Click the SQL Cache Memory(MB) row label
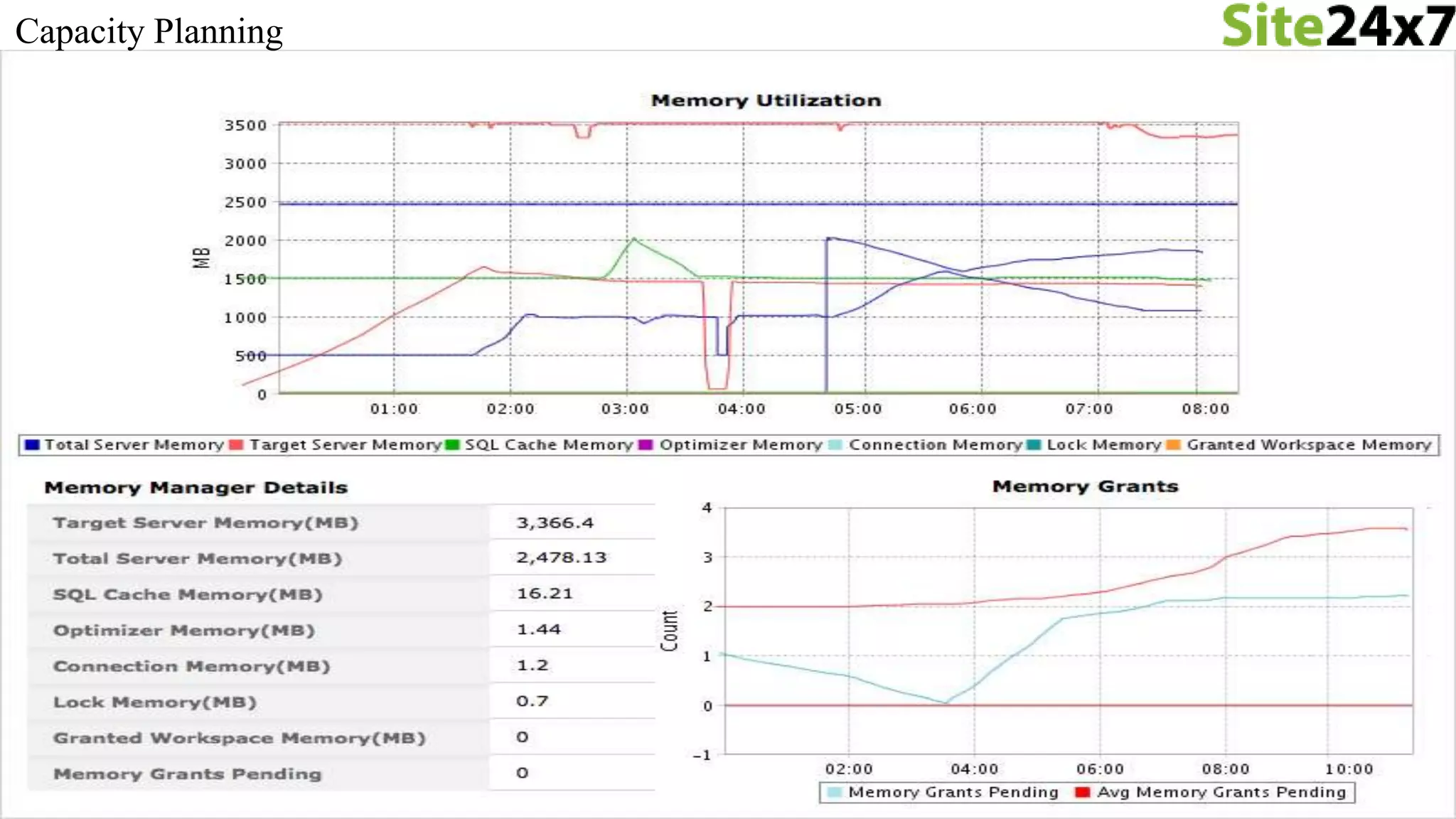The image size is (1456, 819). [188, 595]
